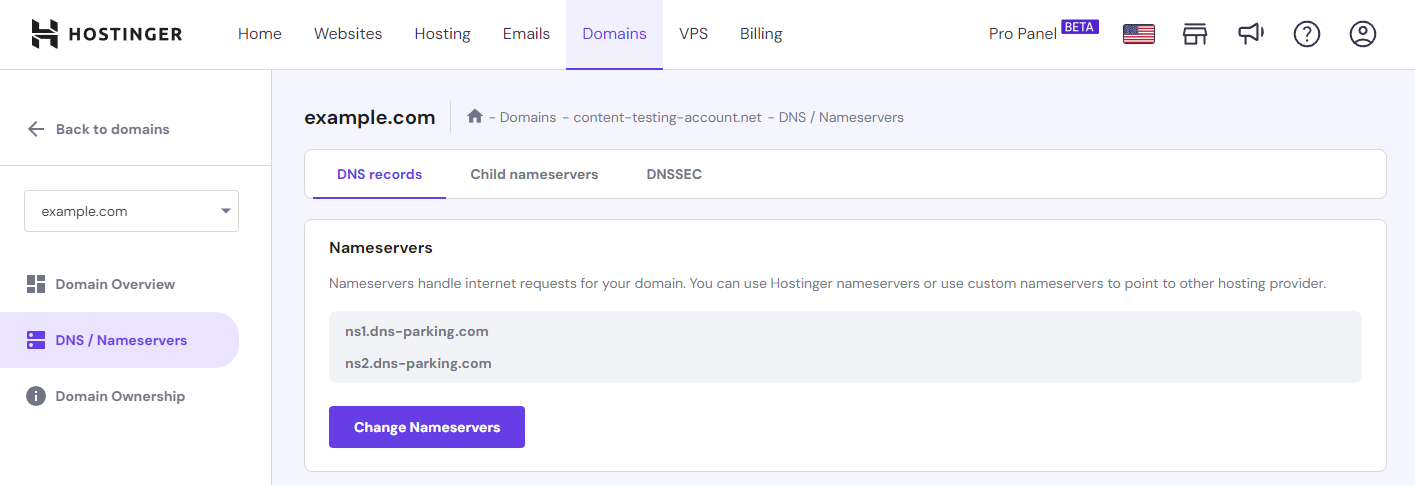Viewport: 1415px width, 485px height.
Task: Open the user profile account icon
Action: click(1363, 34)
